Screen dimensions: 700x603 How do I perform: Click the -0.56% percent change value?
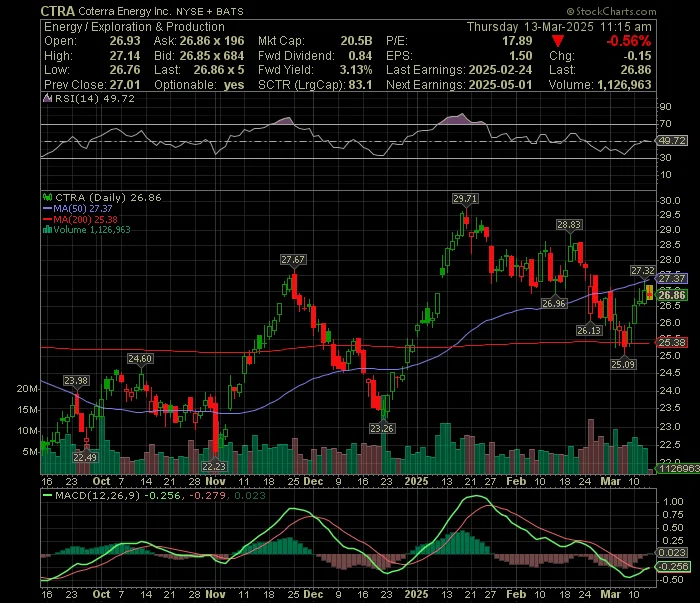[x=629, y=42]
